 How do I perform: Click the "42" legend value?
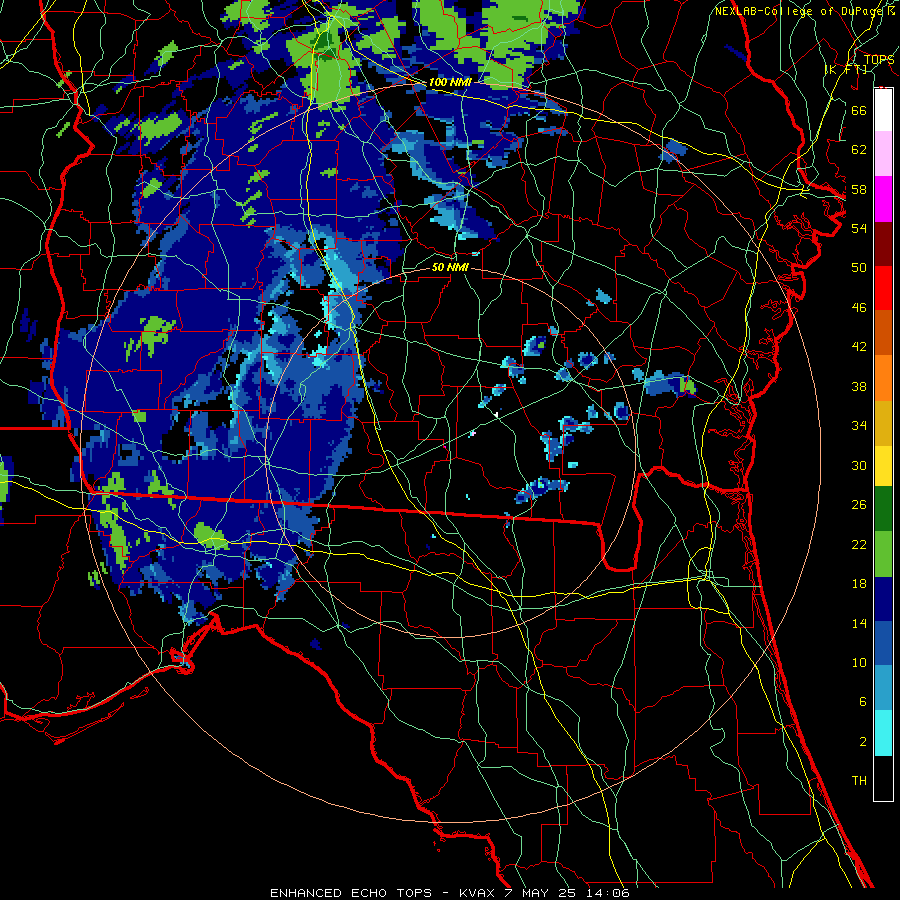pos(859,347)
